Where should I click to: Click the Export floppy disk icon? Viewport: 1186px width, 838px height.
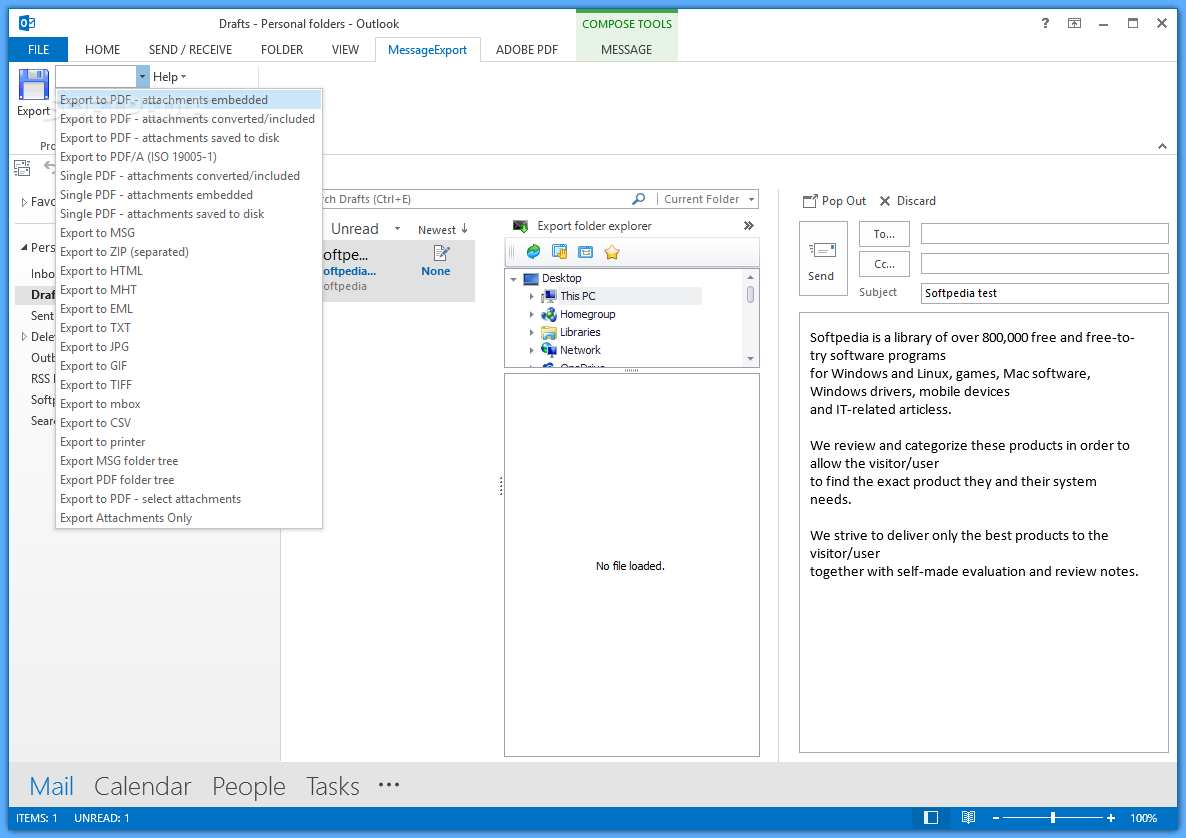click(33, 85)
